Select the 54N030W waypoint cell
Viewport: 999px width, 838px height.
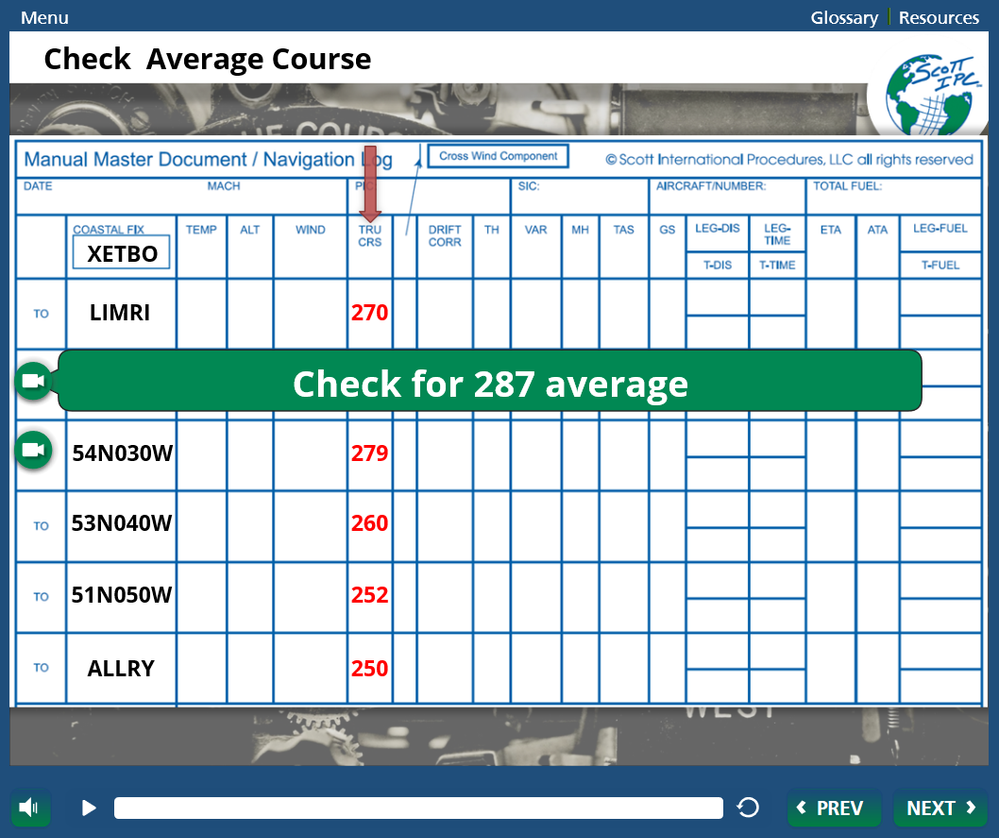click(x=121, y=454)
